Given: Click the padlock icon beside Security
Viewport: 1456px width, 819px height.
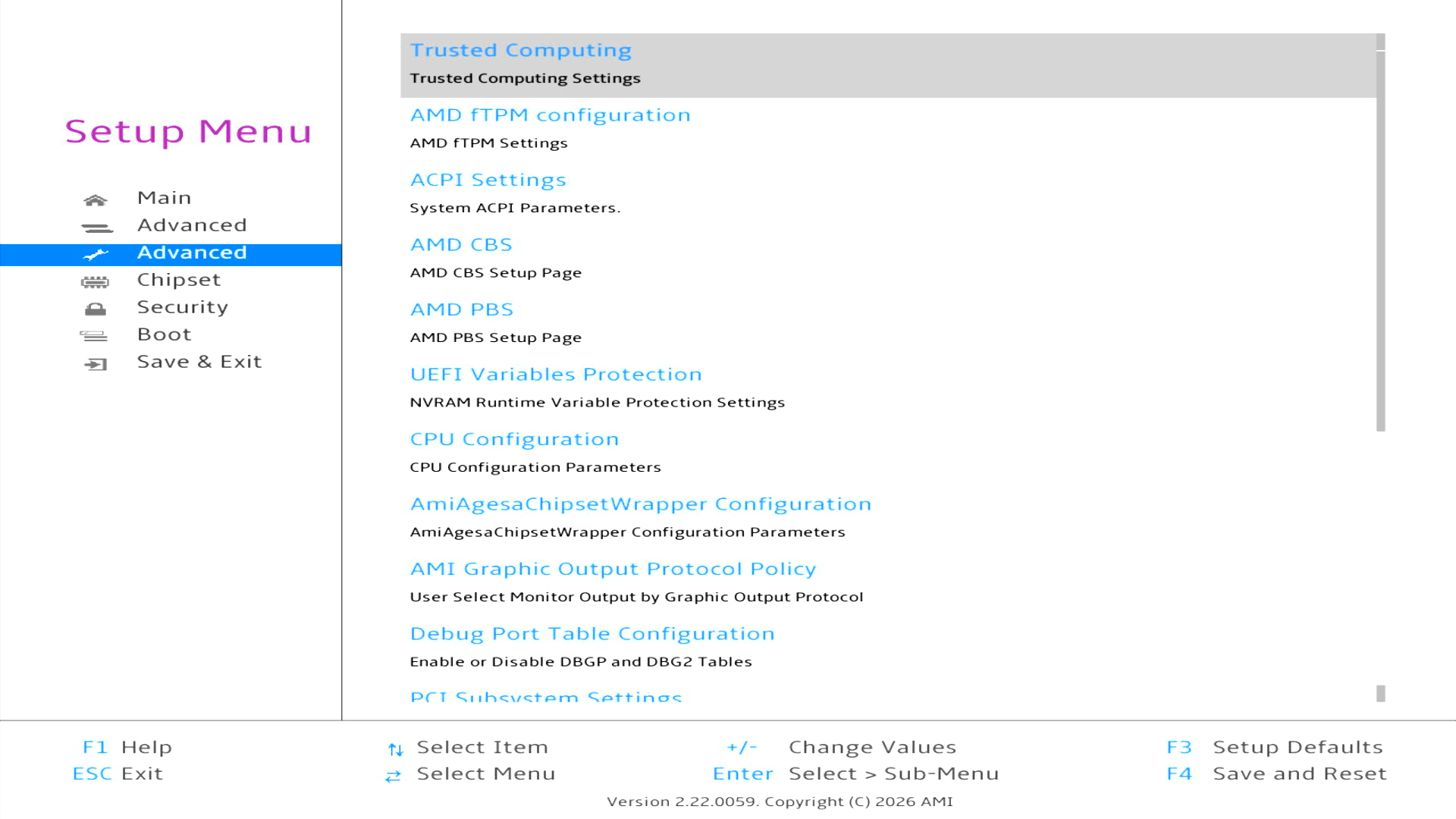Looking at the screenshot, I should [96, 309].
